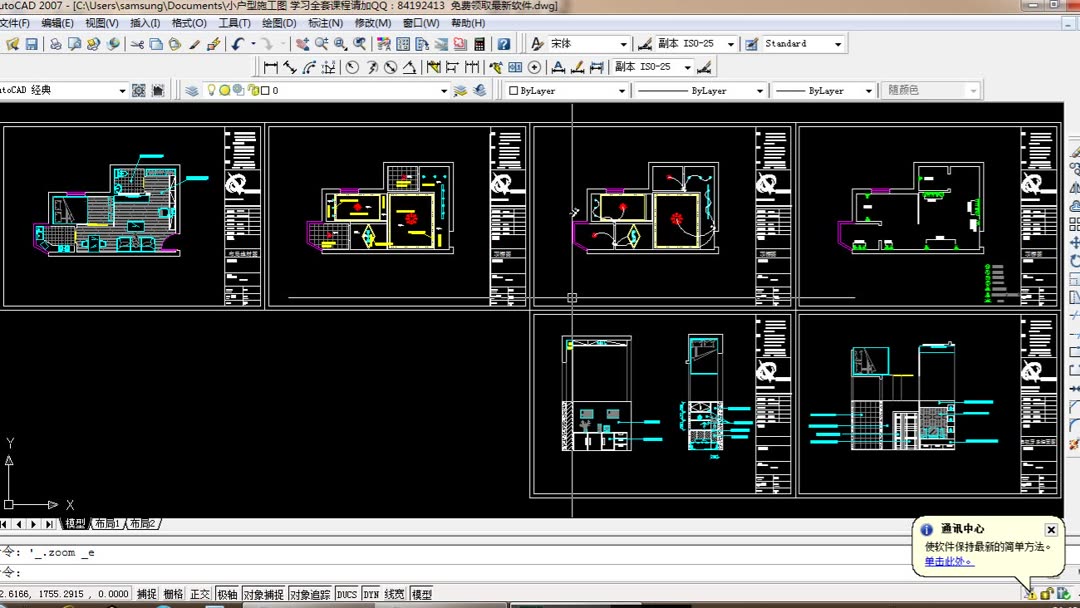Screen dimensions: 1080x608
Task: Switch to the 布局1 layout tab
Action: click(x=107, y=523)
